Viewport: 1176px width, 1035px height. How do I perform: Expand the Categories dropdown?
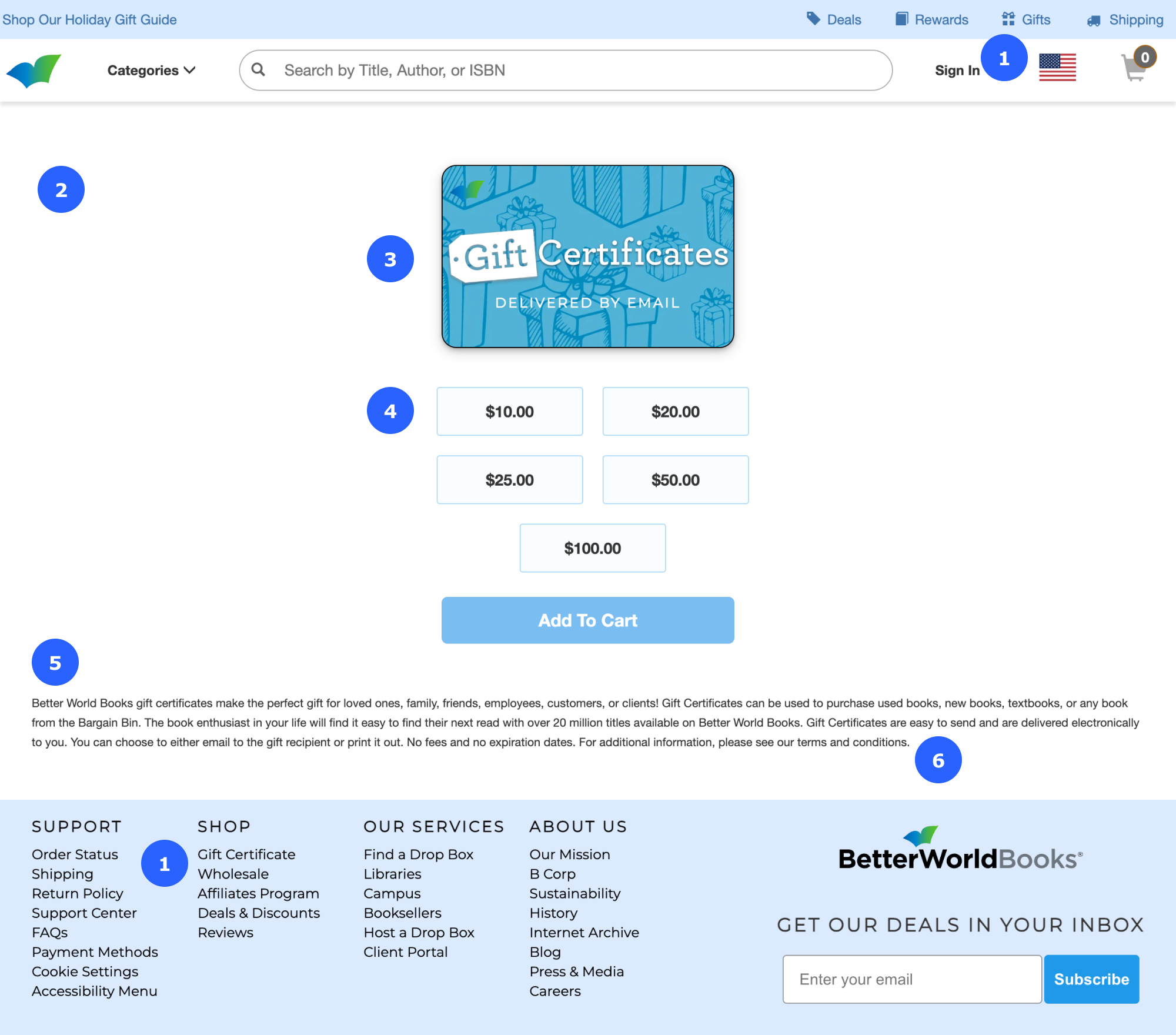(151, 71)
